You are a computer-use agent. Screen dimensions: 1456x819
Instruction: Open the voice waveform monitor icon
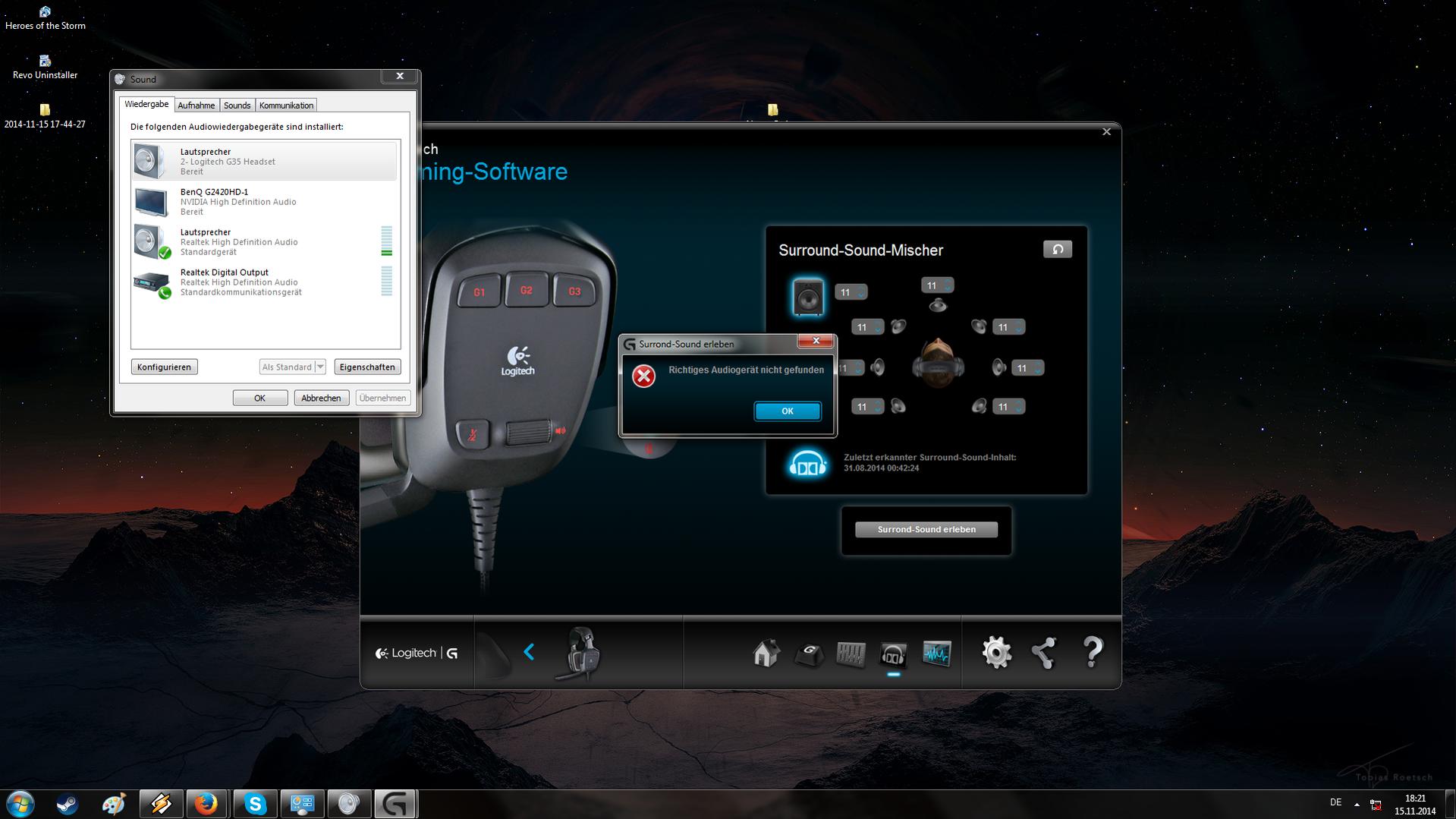[936, 654]
